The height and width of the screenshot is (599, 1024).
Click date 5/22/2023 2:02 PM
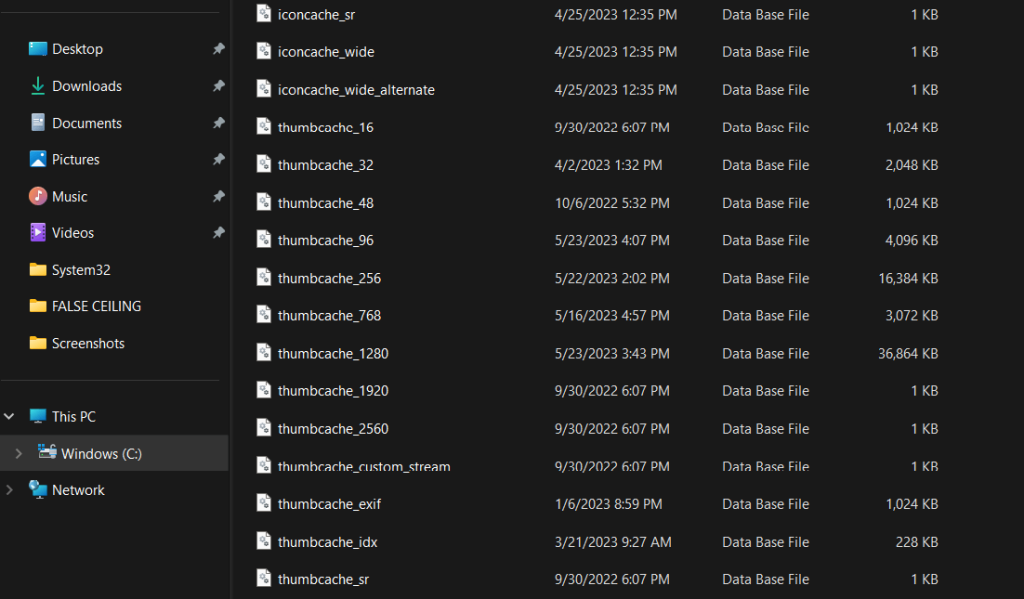(x=612, y=278)
